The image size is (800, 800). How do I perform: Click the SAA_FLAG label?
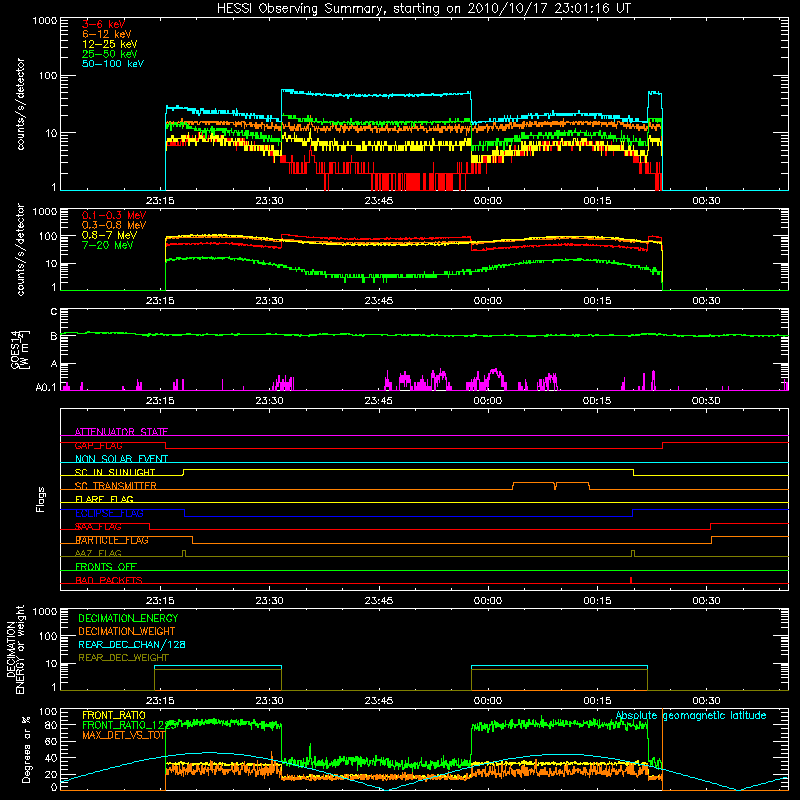pos(98,527)
